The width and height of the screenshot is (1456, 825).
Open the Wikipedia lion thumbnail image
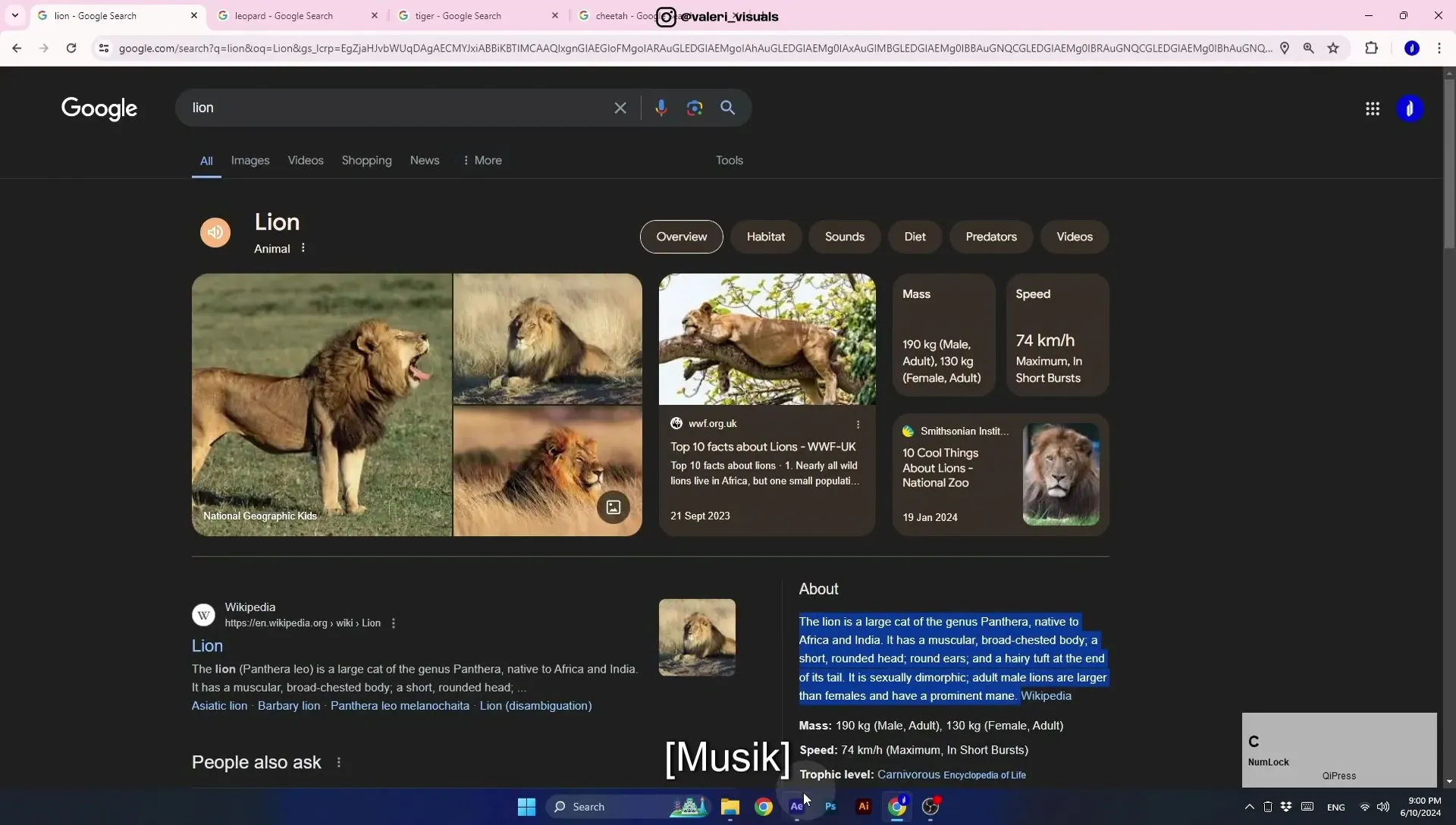tap(697, 637)
